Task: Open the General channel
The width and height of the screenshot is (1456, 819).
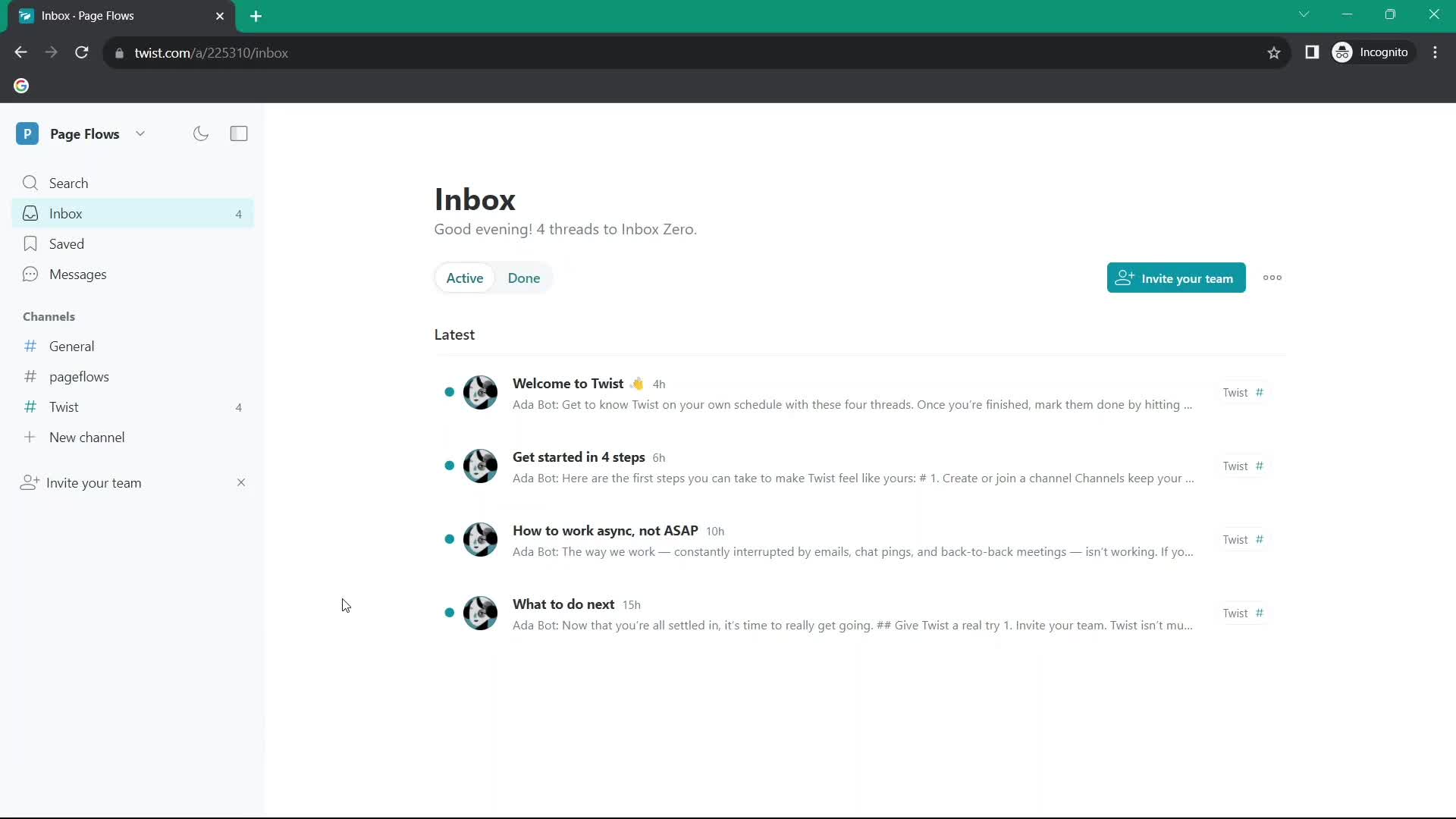Action: [72, 346]
